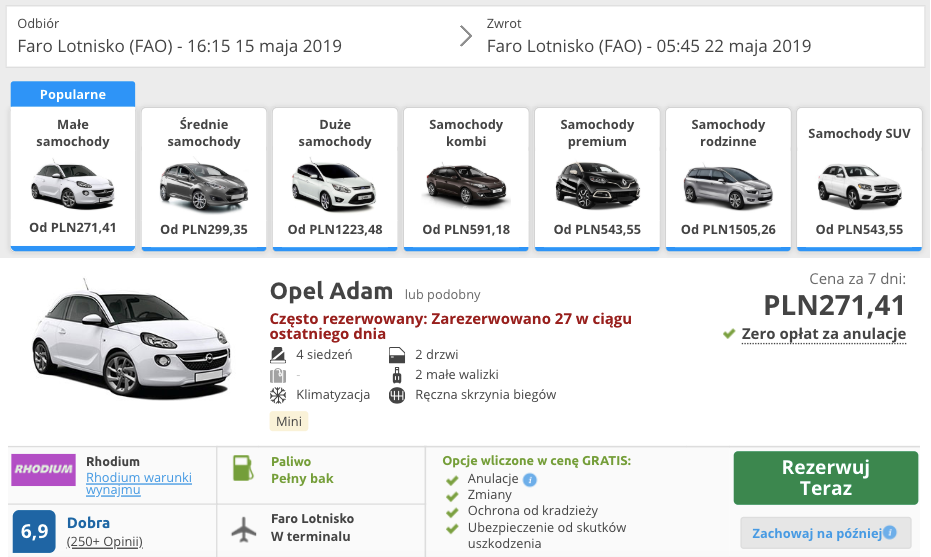This screenshot has height=557, width=931.
Task: Click Zachowaj na później button
Action: tap(826, 533)
